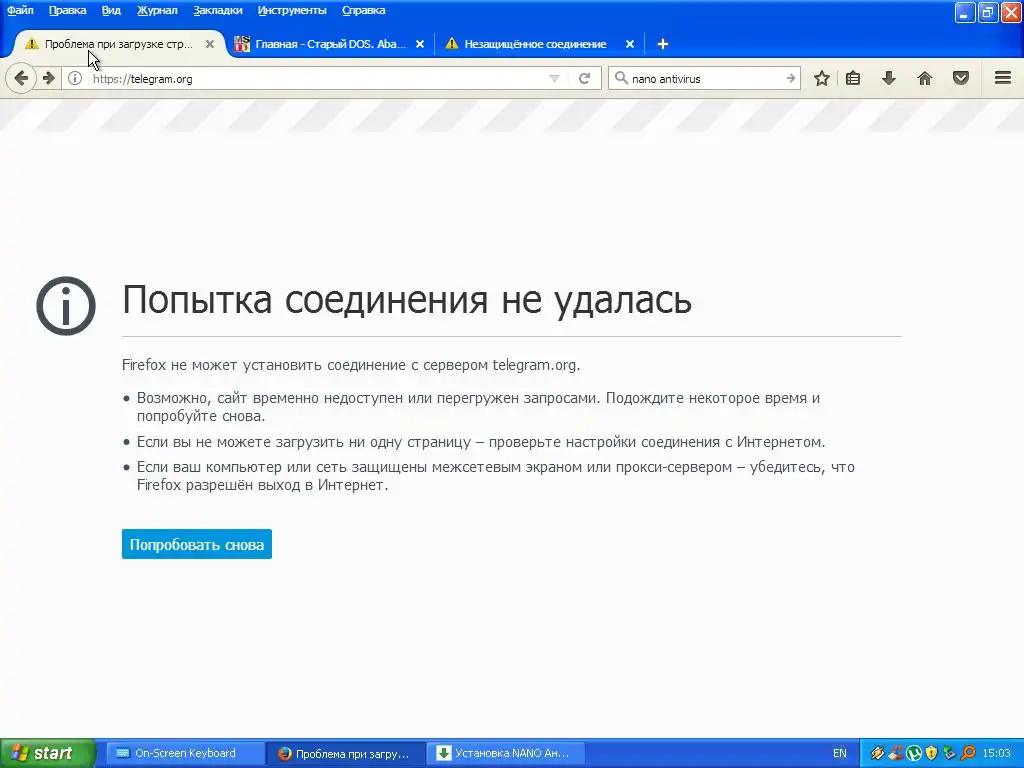1024x768 pixels.
Task: Switch to On-Screen Keyboard in taskbar
Action: point(184,753)
